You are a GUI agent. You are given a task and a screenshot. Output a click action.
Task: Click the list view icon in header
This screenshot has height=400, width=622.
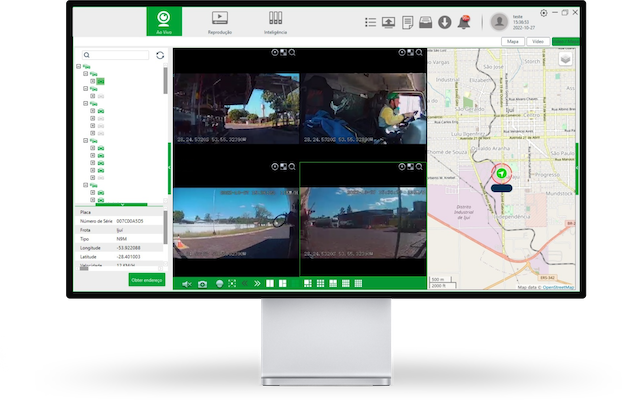[371, 22]
